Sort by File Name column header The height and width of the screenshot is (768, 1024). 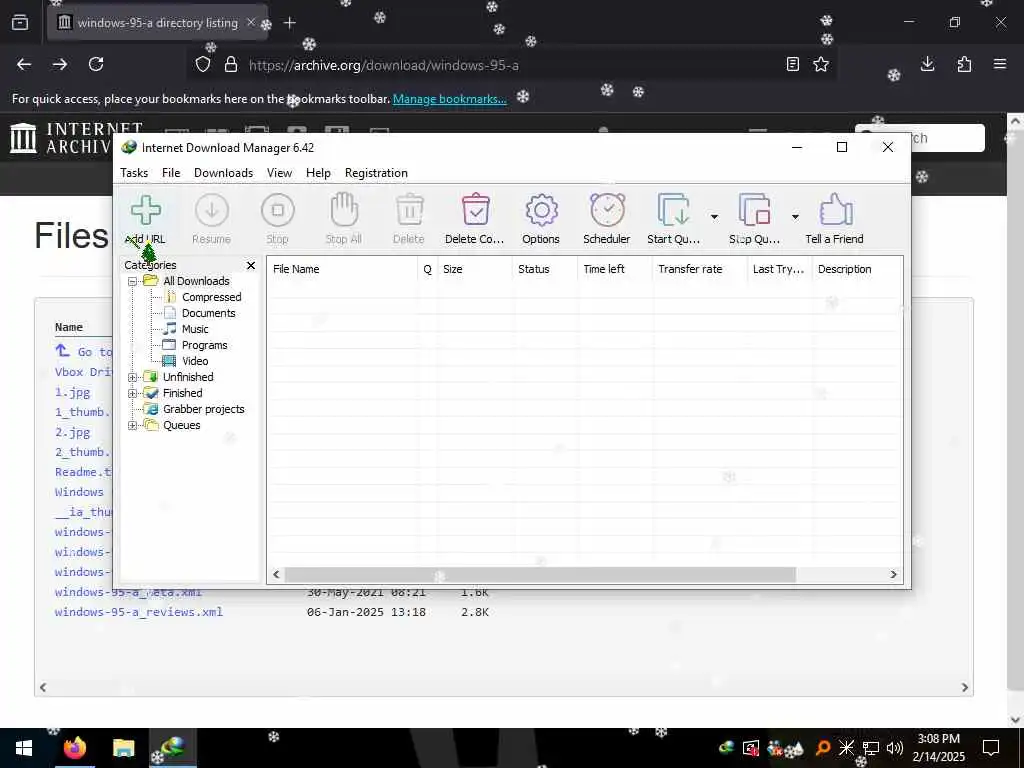(342, 269)
